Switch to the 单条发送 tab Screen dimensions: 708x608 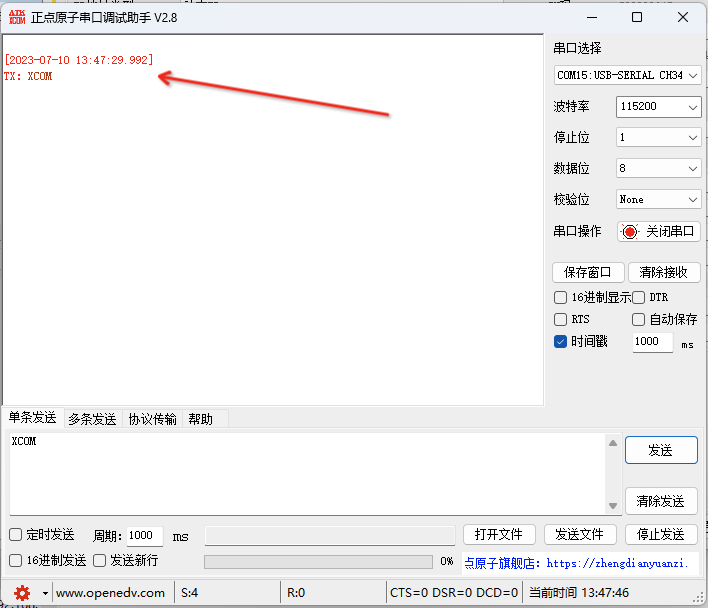[33, 418]
